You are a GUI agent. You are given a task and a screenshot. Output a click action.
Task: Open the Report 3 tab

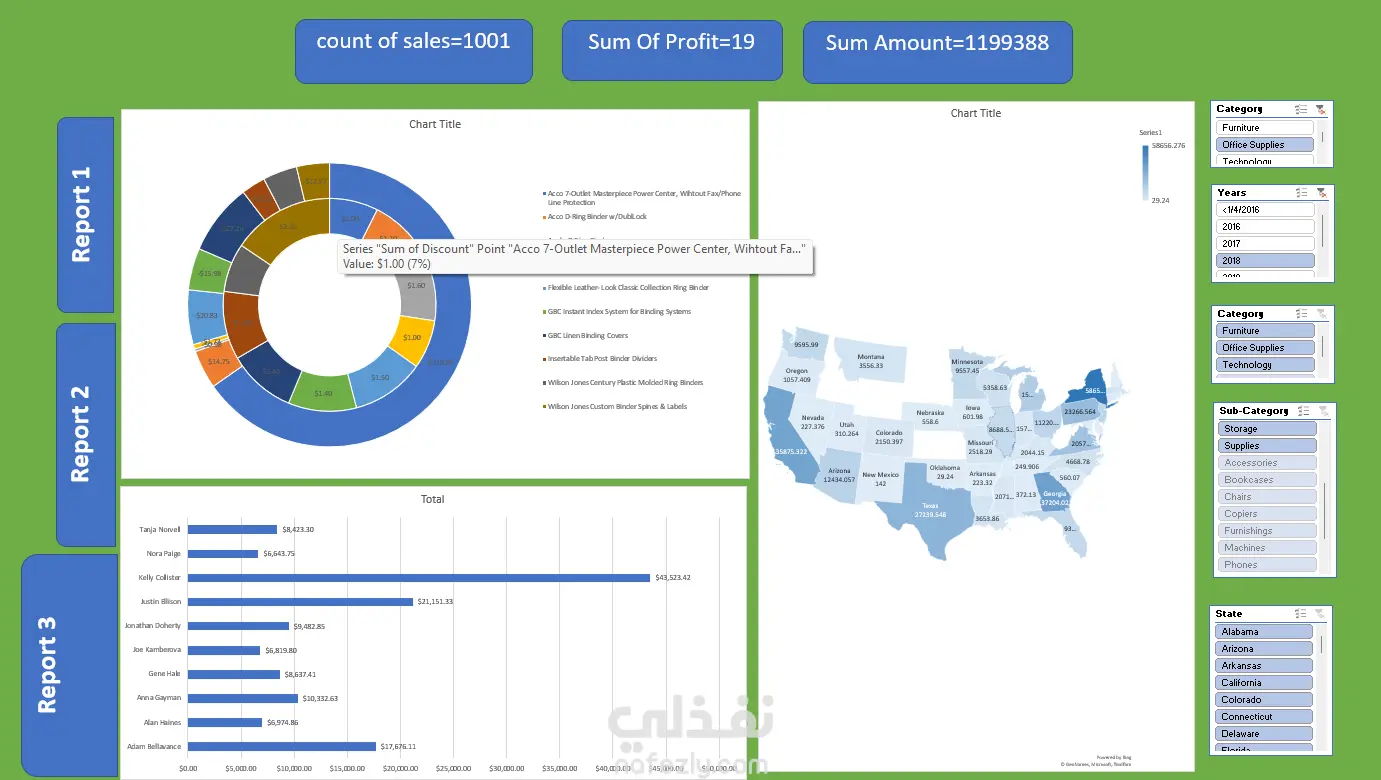tap(68, 665)
